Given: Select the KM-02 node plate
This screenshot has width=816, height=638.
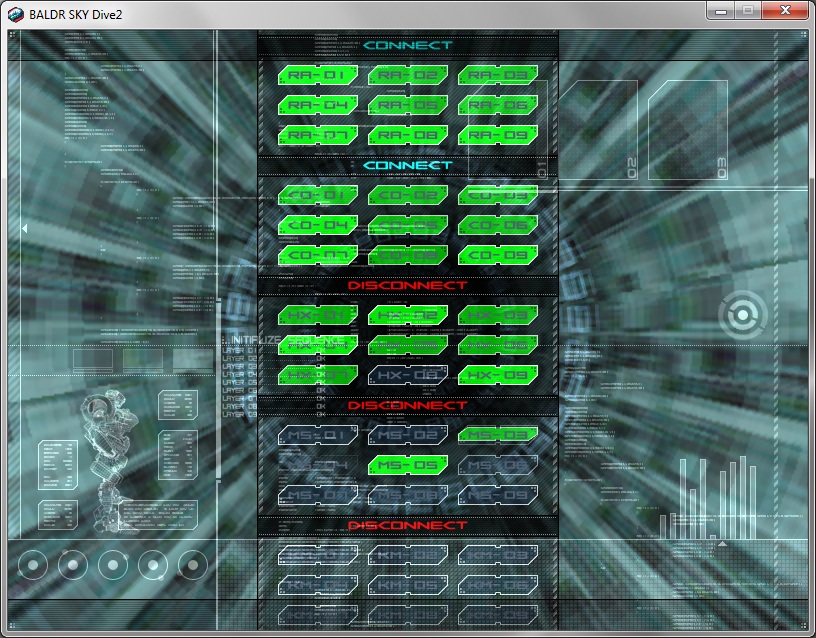Looking at the screenshot, I should 408,555.
